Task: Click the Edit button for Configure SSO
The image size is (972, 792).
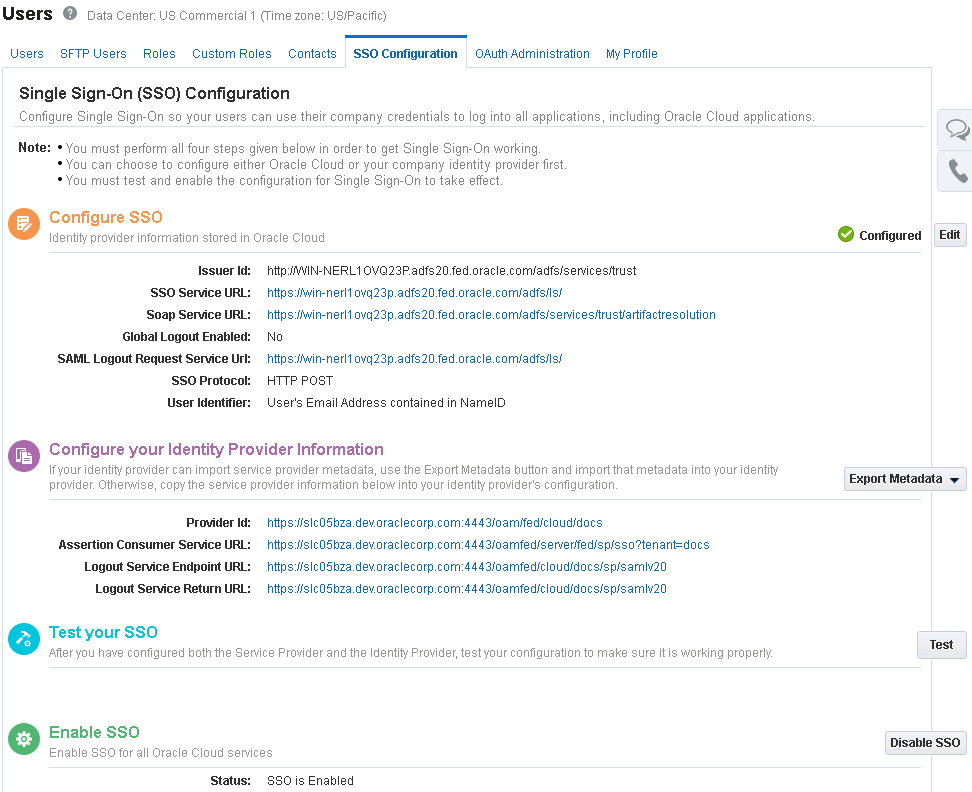Action: coord(949,235)
